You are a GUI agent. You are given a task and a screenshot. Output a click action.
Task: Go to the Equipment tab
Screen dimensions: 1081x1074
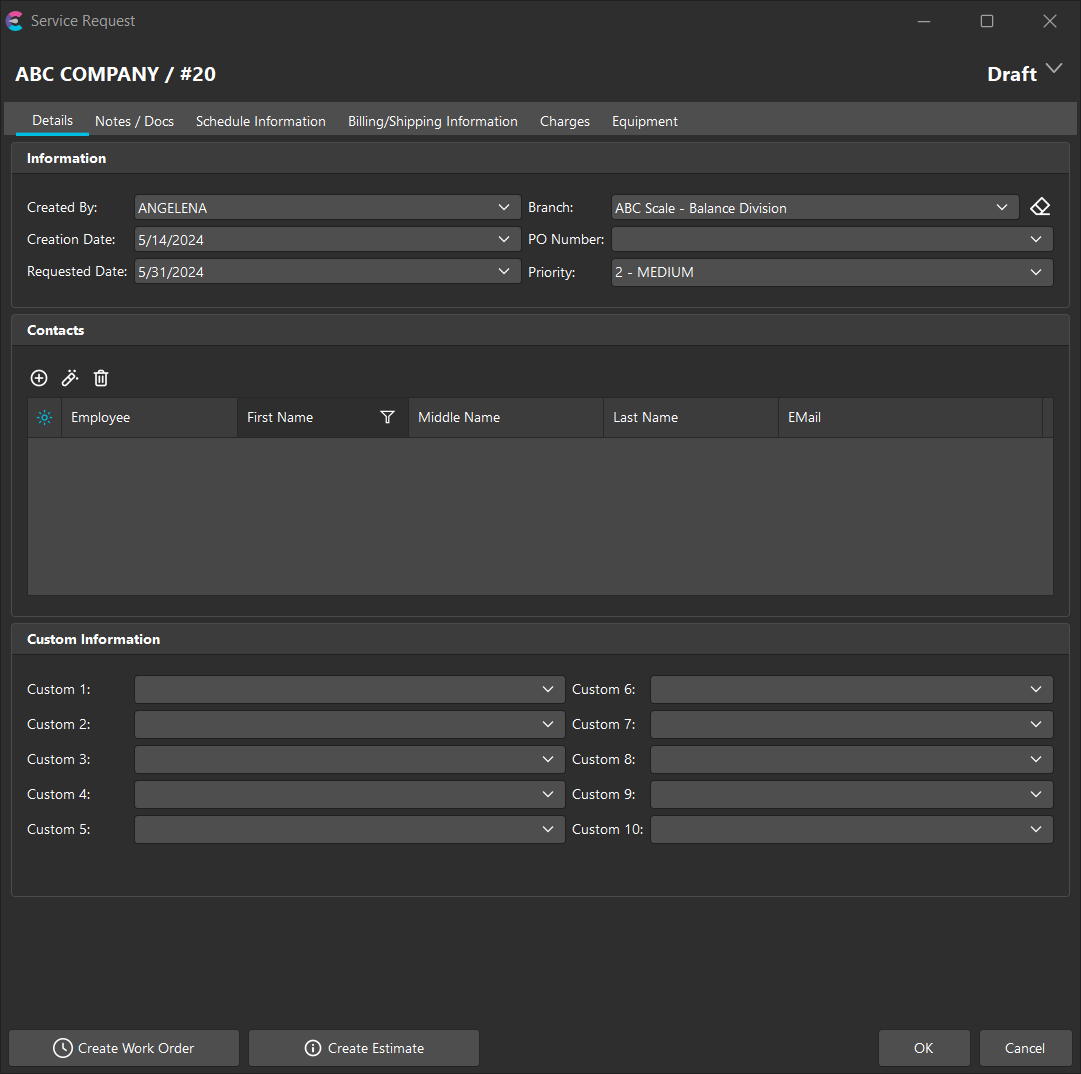pos(644,121)
